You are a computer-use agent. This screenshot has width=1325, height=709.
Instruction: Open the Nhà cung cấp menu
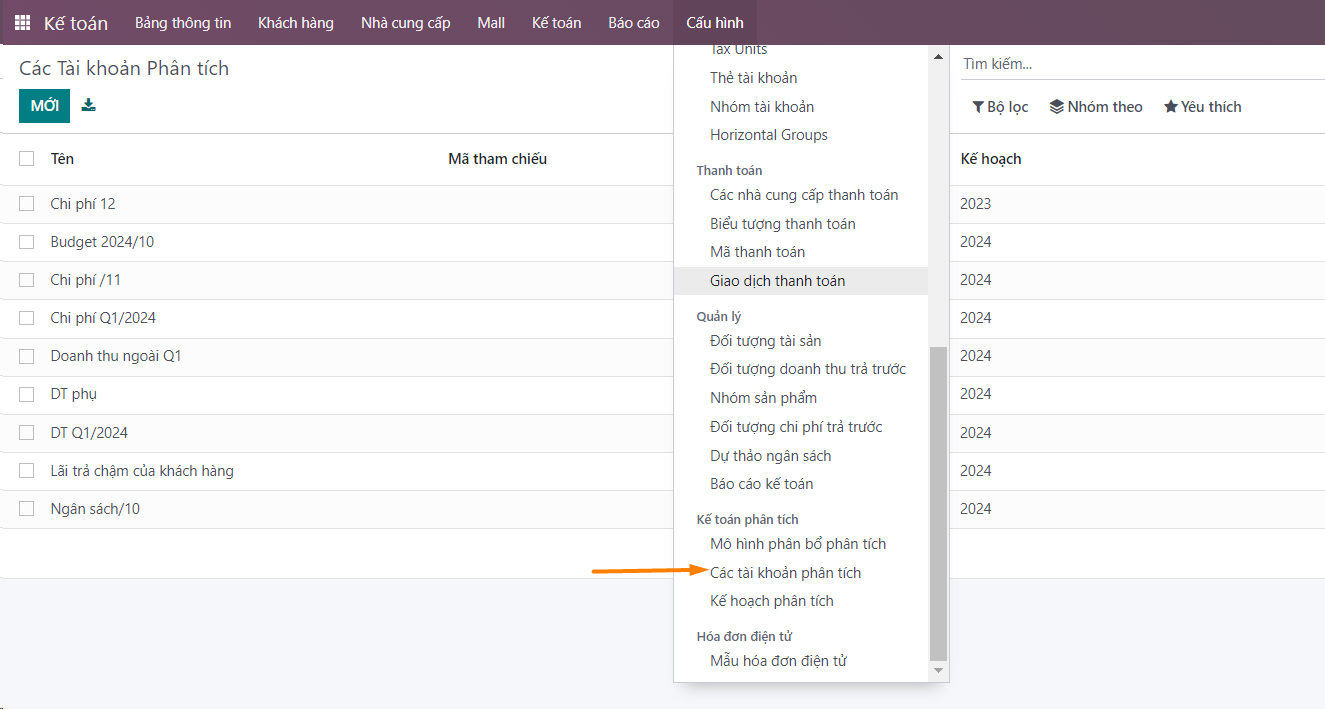[406, 22]
